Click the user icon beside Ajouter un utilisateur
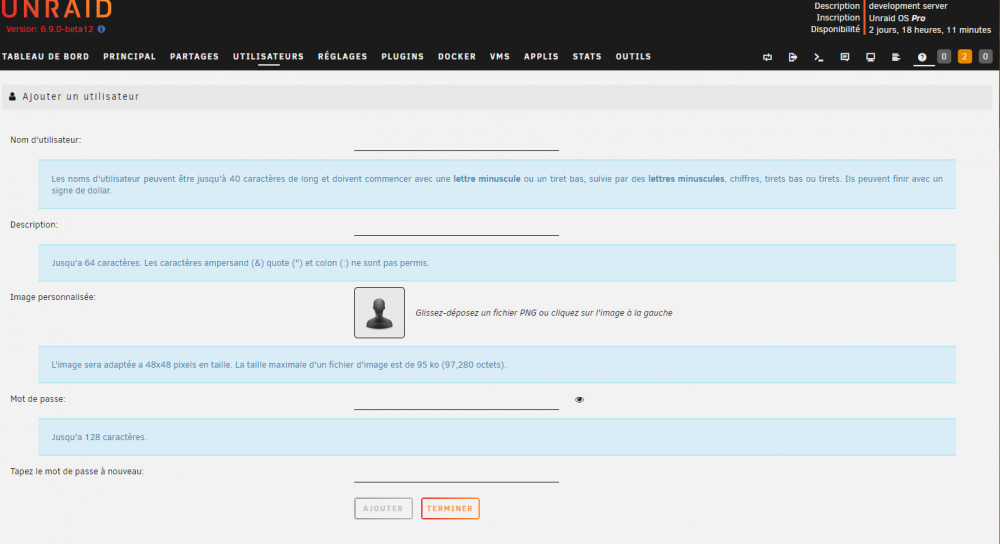Viewport: 1000px width, 544px height. click(x=12, y=96)
